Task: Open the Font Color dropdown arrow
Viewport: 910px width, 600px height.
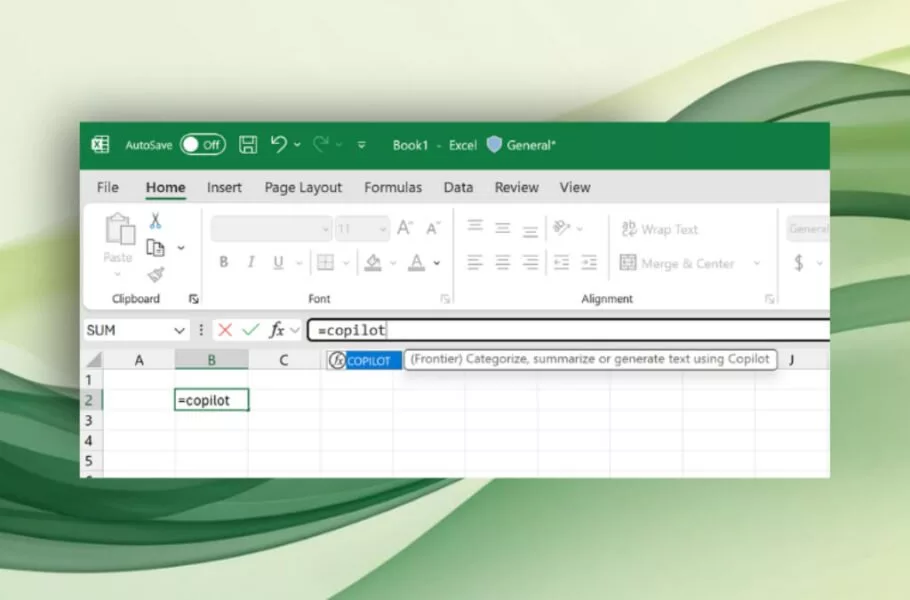Action: pyautogui.click(x=437, y=263)
